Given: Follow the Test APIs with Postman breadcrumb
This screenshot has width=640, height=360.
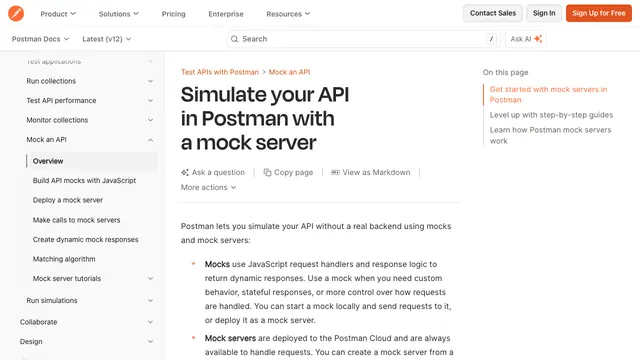Looking at the screenshot, I should (220, 72).
